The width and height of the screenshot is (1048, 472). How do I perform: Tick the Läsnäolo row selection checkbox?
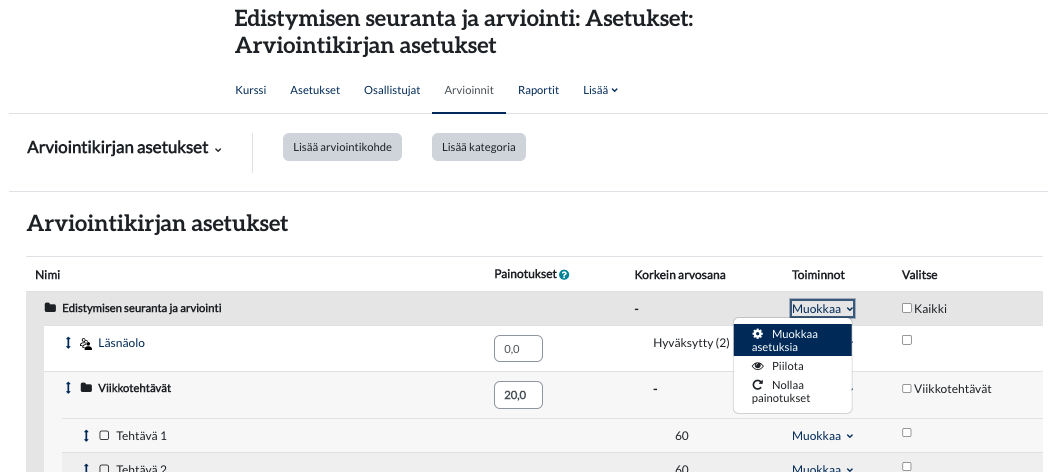coord(907,340)
